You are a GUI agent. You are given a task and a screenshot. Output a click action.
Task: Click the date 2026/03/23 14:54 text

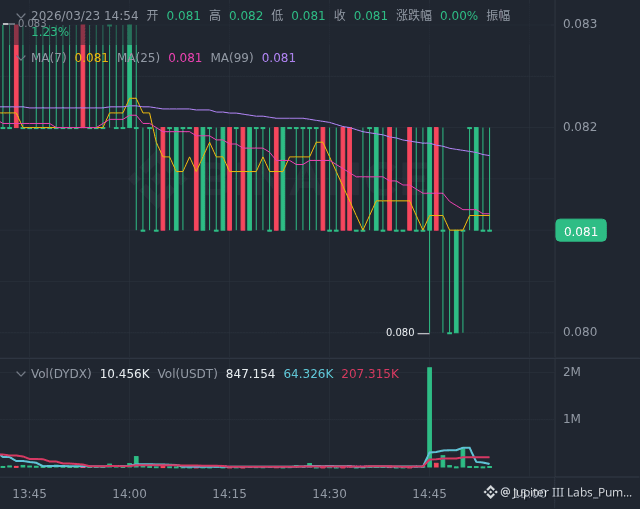point(85,16)
